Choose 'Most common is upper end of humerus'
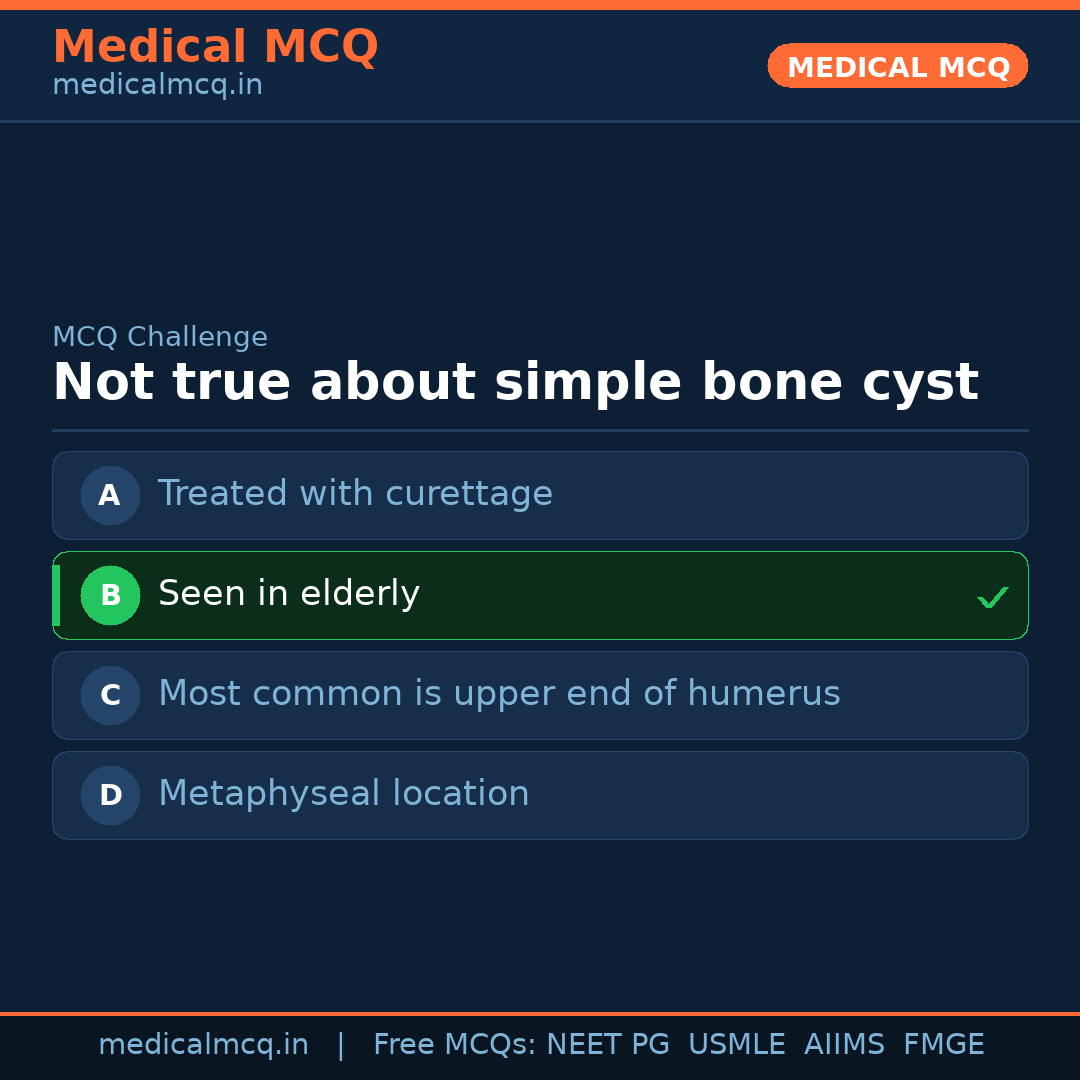 coord(499,694)
